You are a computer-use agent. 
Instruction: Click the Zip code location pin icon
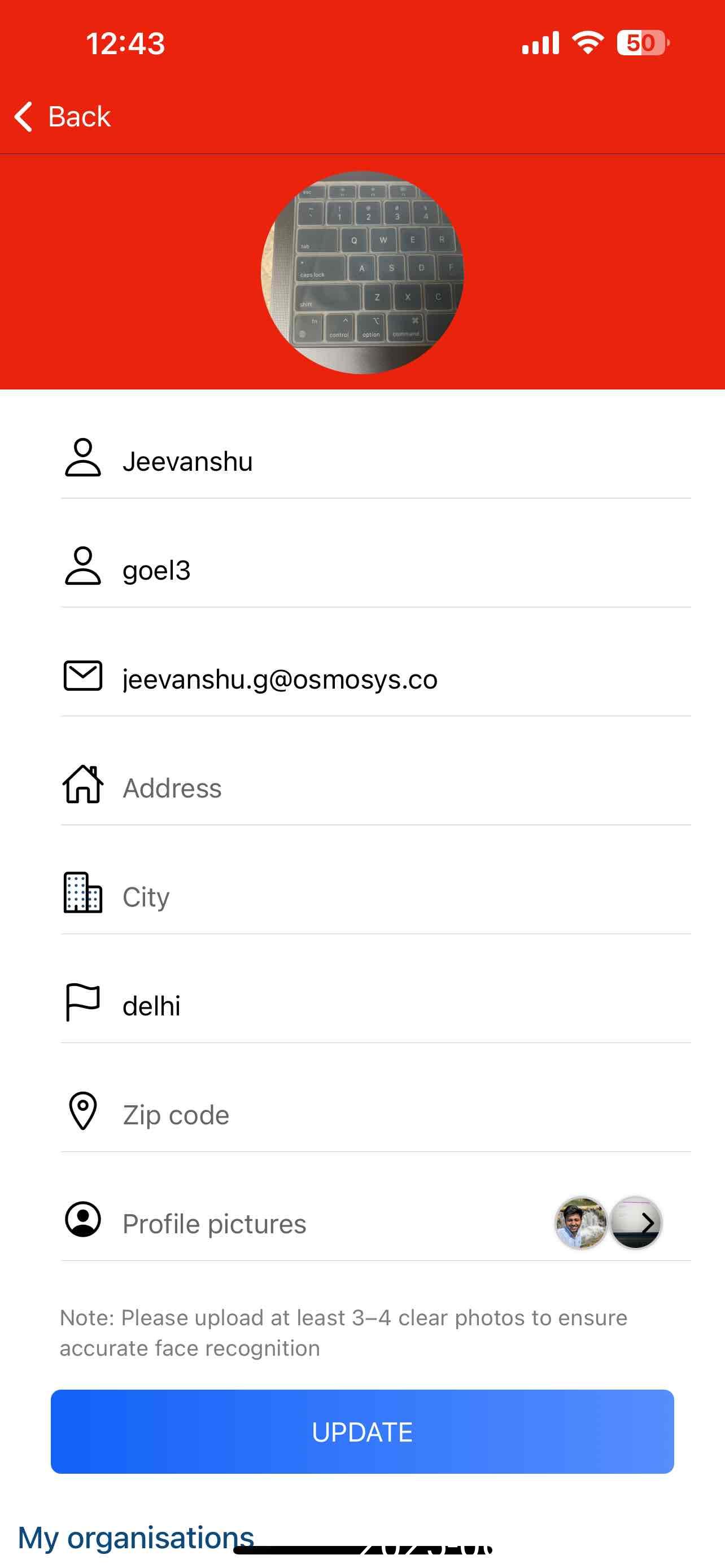[x=83, y=1111]
